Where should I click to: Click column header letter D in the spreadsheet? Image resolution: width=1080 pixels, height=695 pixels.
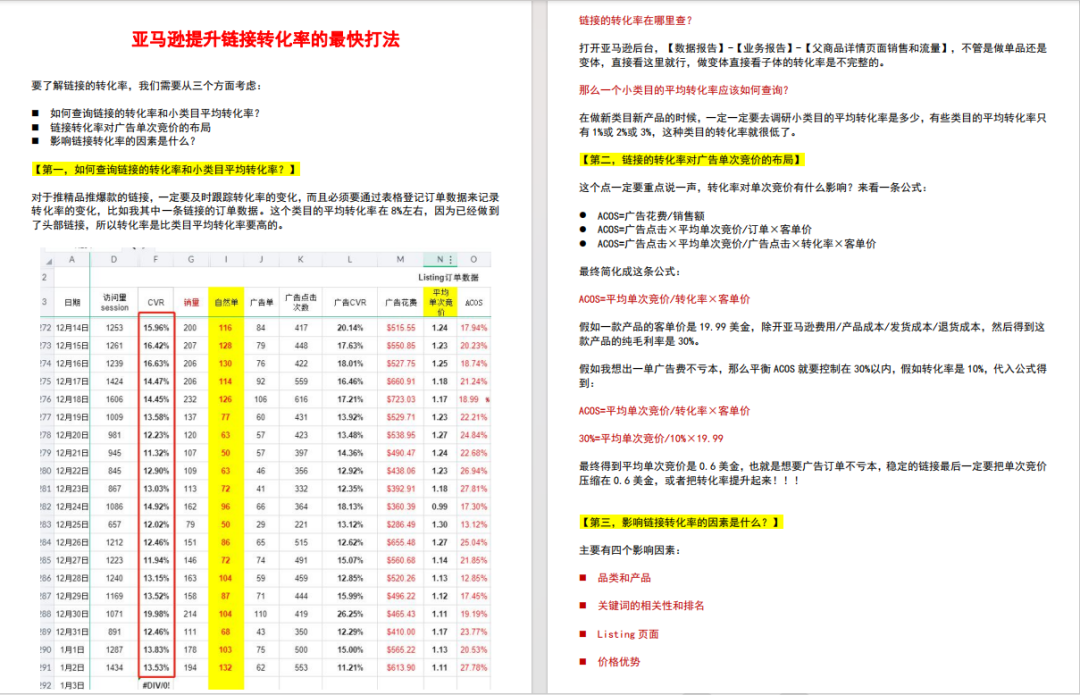[114, 260]
